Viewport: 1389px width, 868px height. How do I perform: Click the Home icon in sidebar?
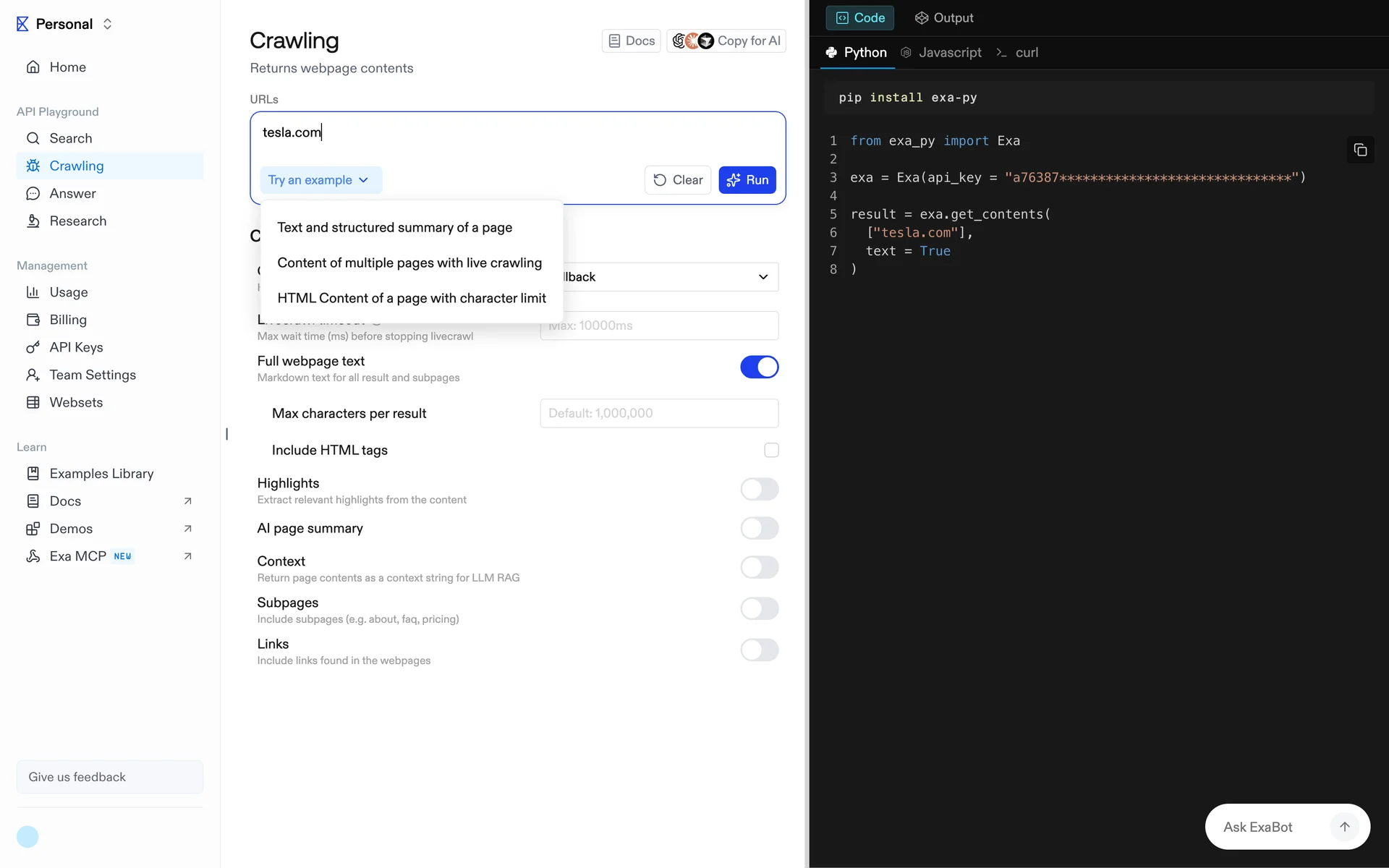pos(33,67)
